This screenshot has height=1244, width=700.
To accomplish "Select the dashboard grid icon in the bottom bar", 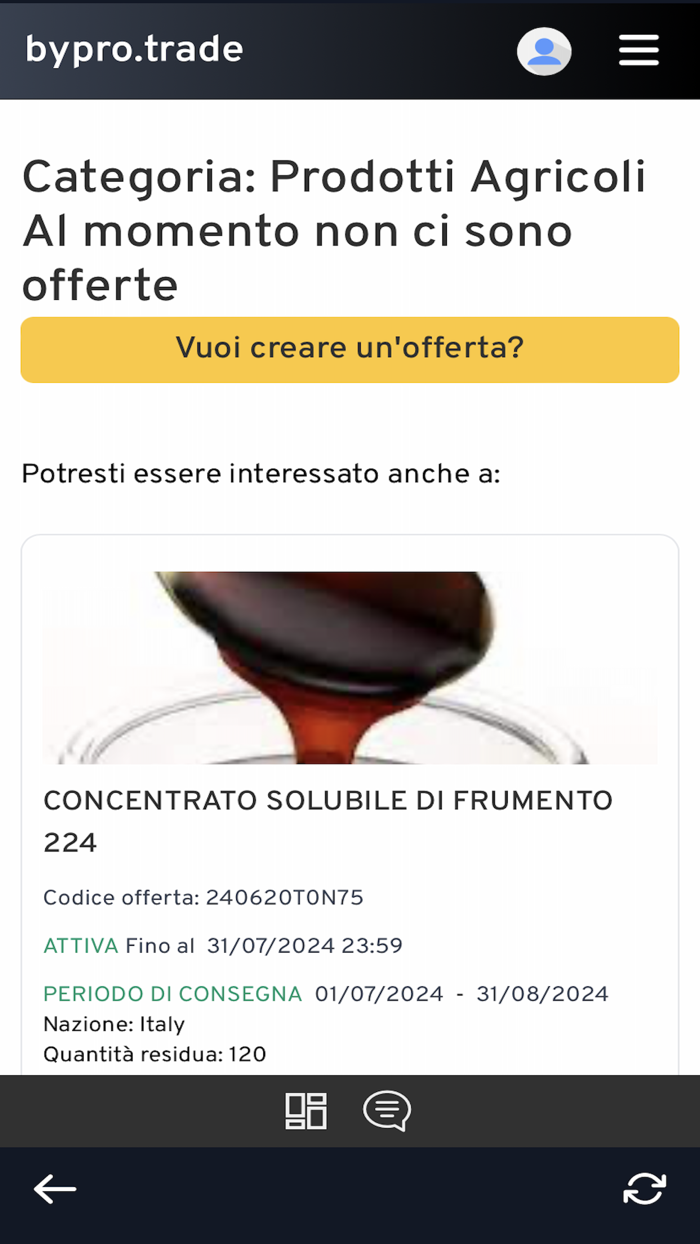I will click(x=307, y=1110).
